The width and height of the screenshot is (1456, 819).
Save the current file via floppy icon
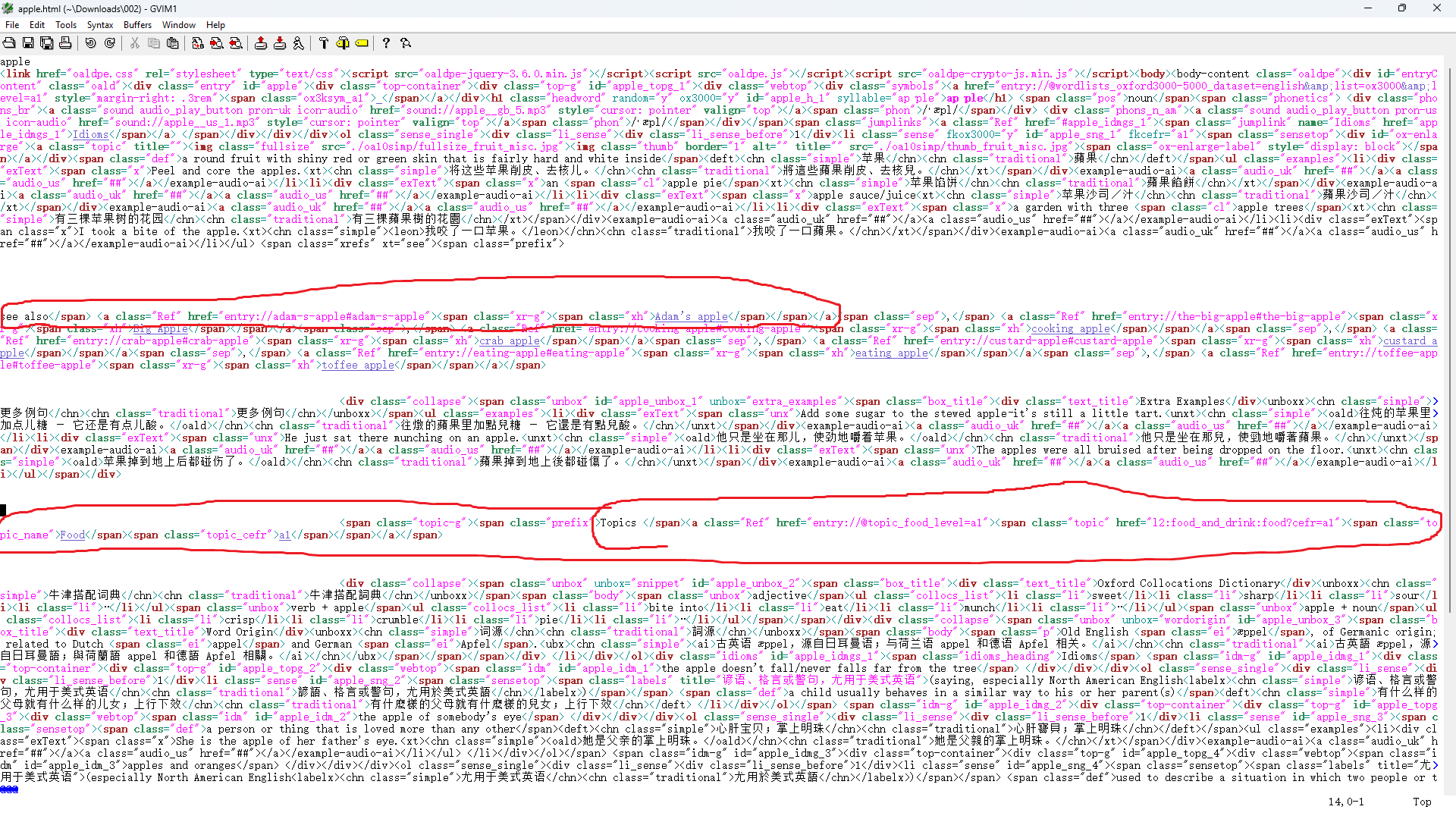tap(28, 43)
